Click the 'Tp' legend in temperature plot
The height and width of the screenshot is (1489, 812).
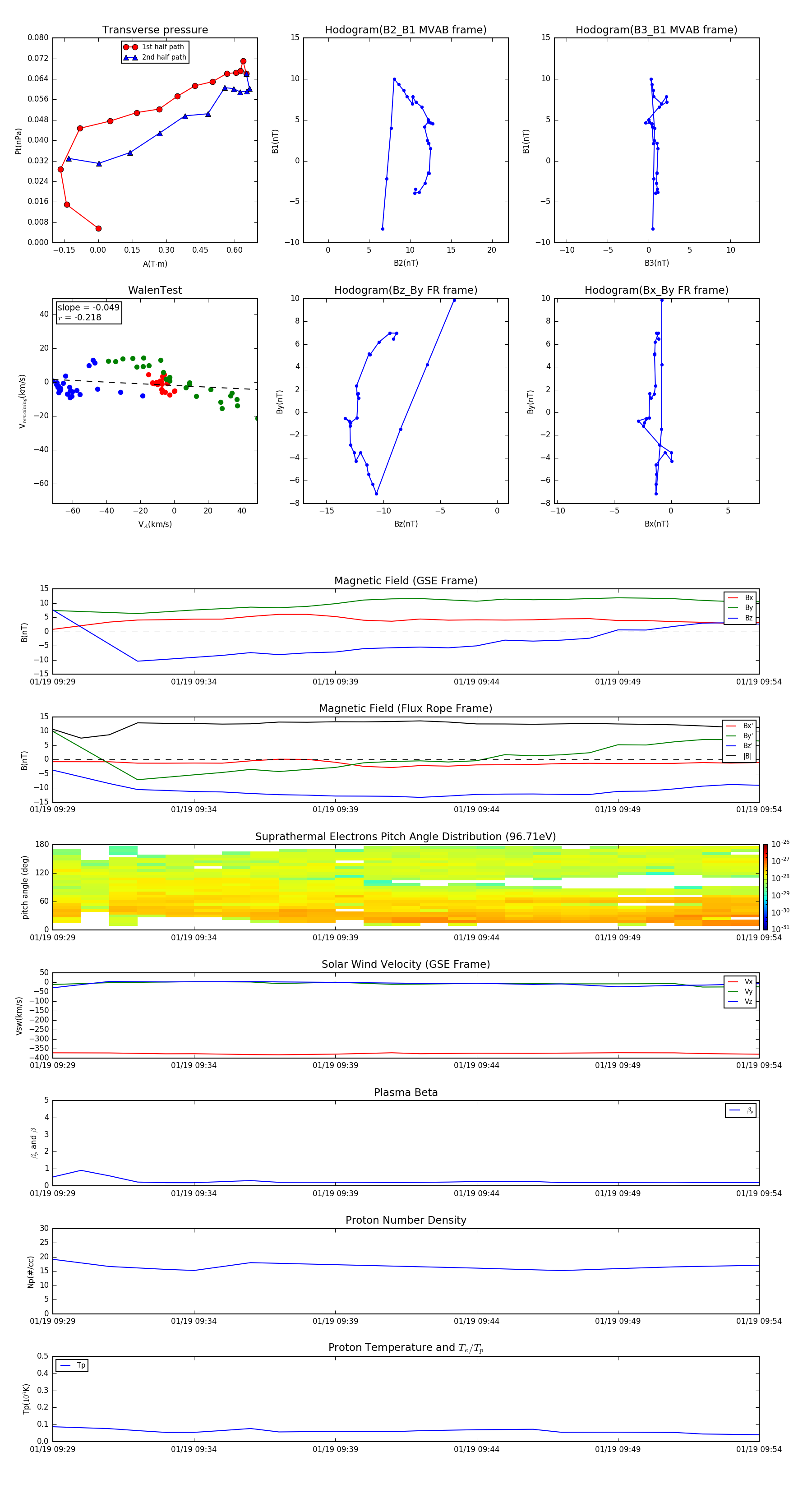pos(72,1365)
